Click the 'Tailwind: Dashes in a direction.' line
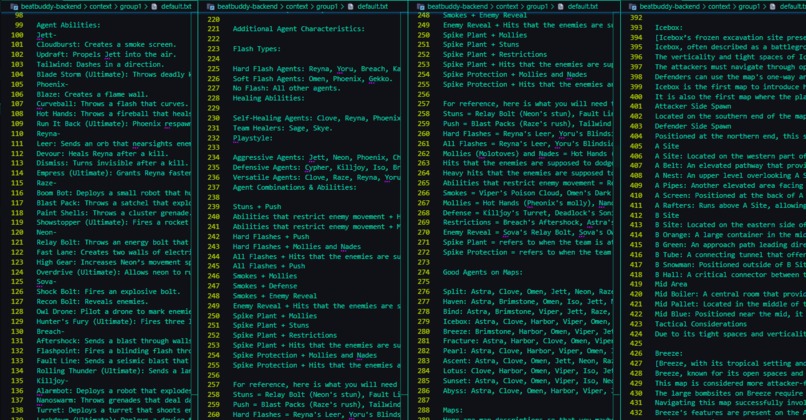The width and height of the screenshot is (806, 420). [100, 64]
